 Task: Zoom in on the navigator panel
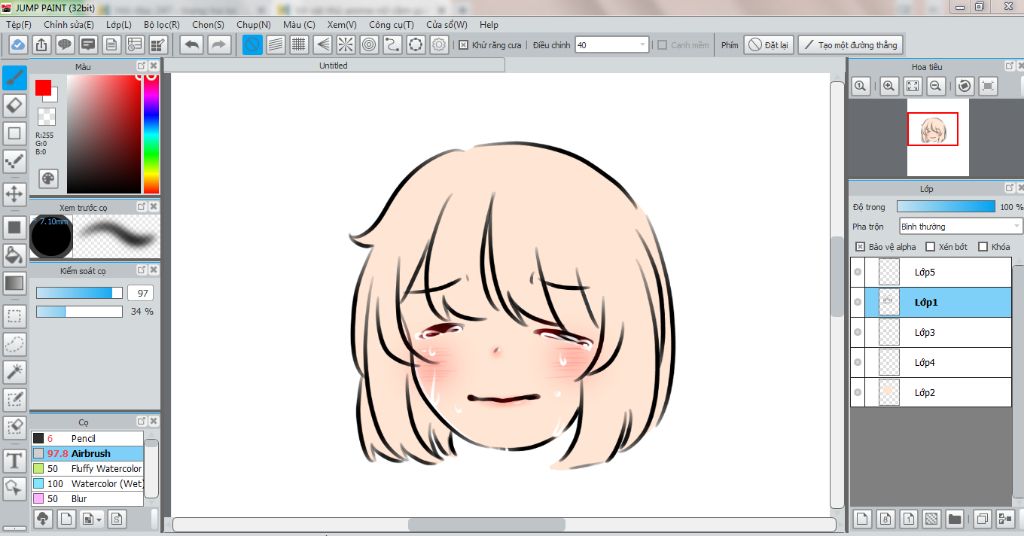tap(889, 86)
